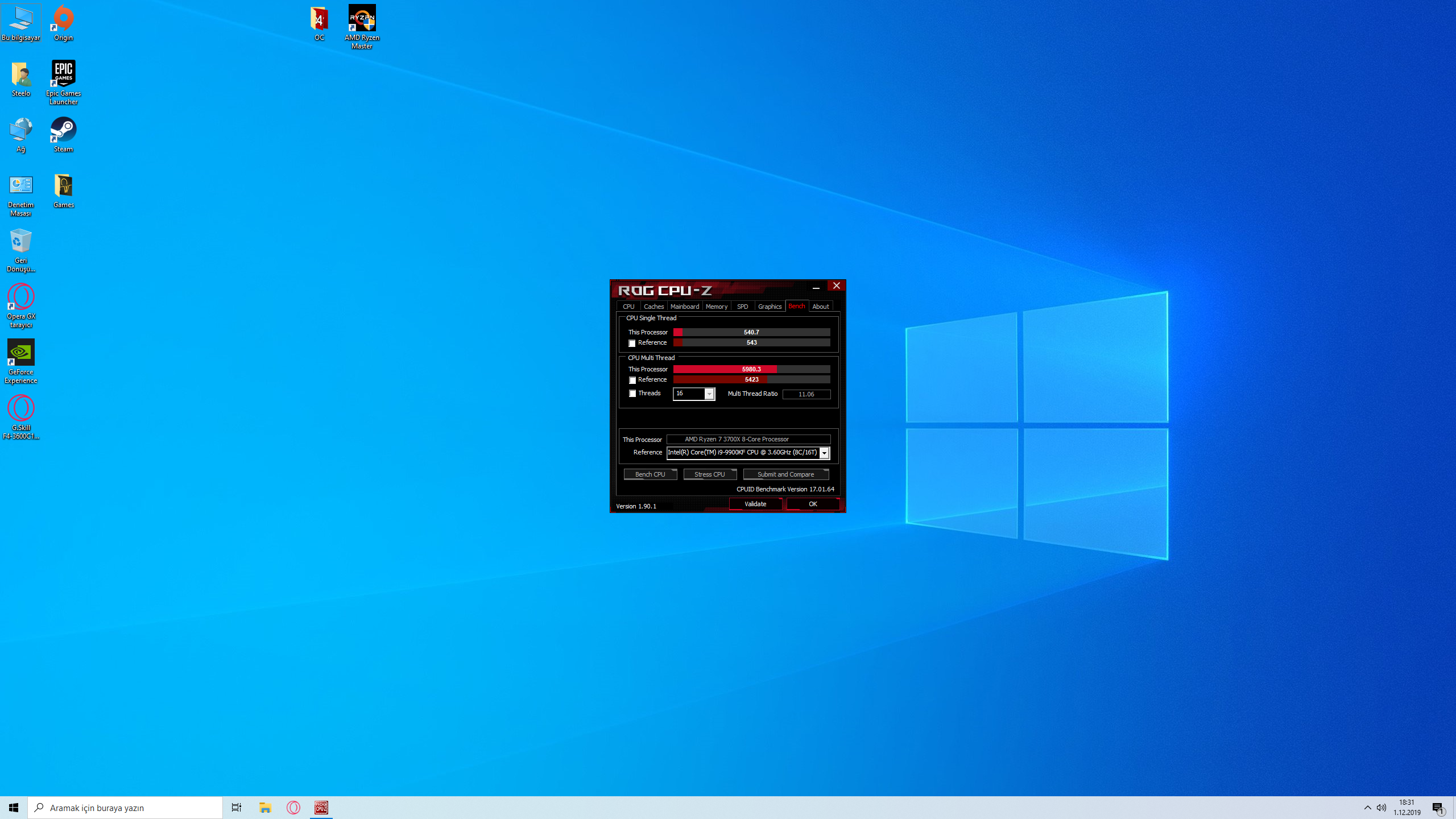Tick the Multi Thread Reference checkbox
Image resolution: width=1456 pixels, height=819 pixels.
tap(632, 380)
